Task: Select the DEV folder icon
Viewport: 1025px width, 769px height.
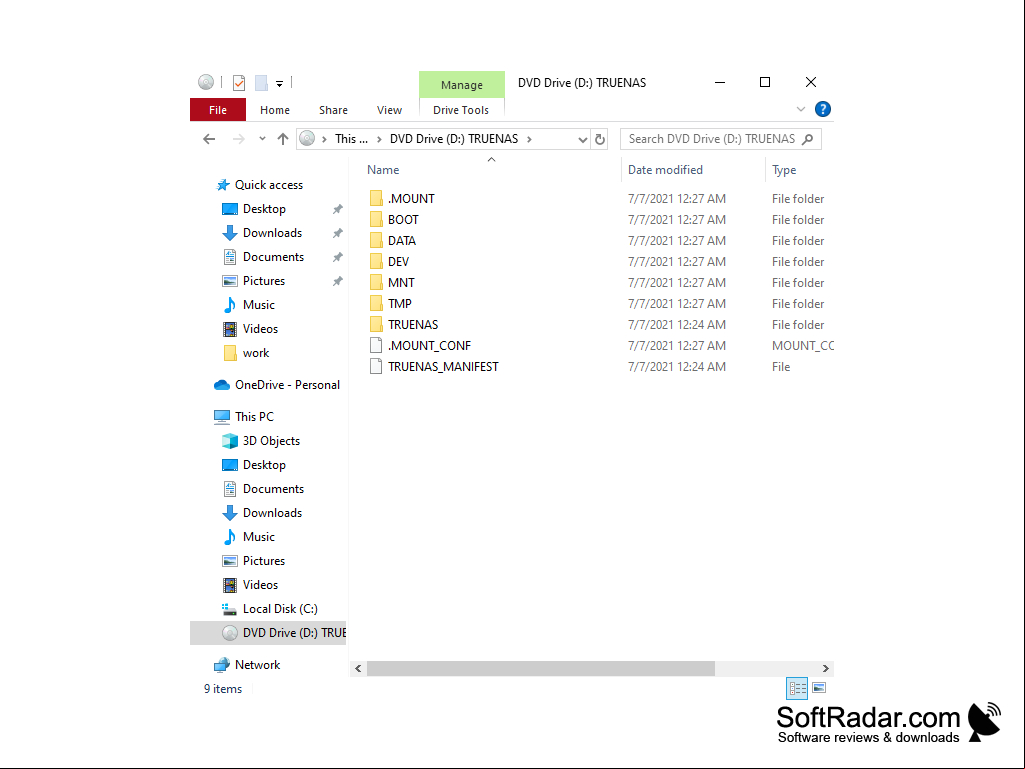Action: 376,261
